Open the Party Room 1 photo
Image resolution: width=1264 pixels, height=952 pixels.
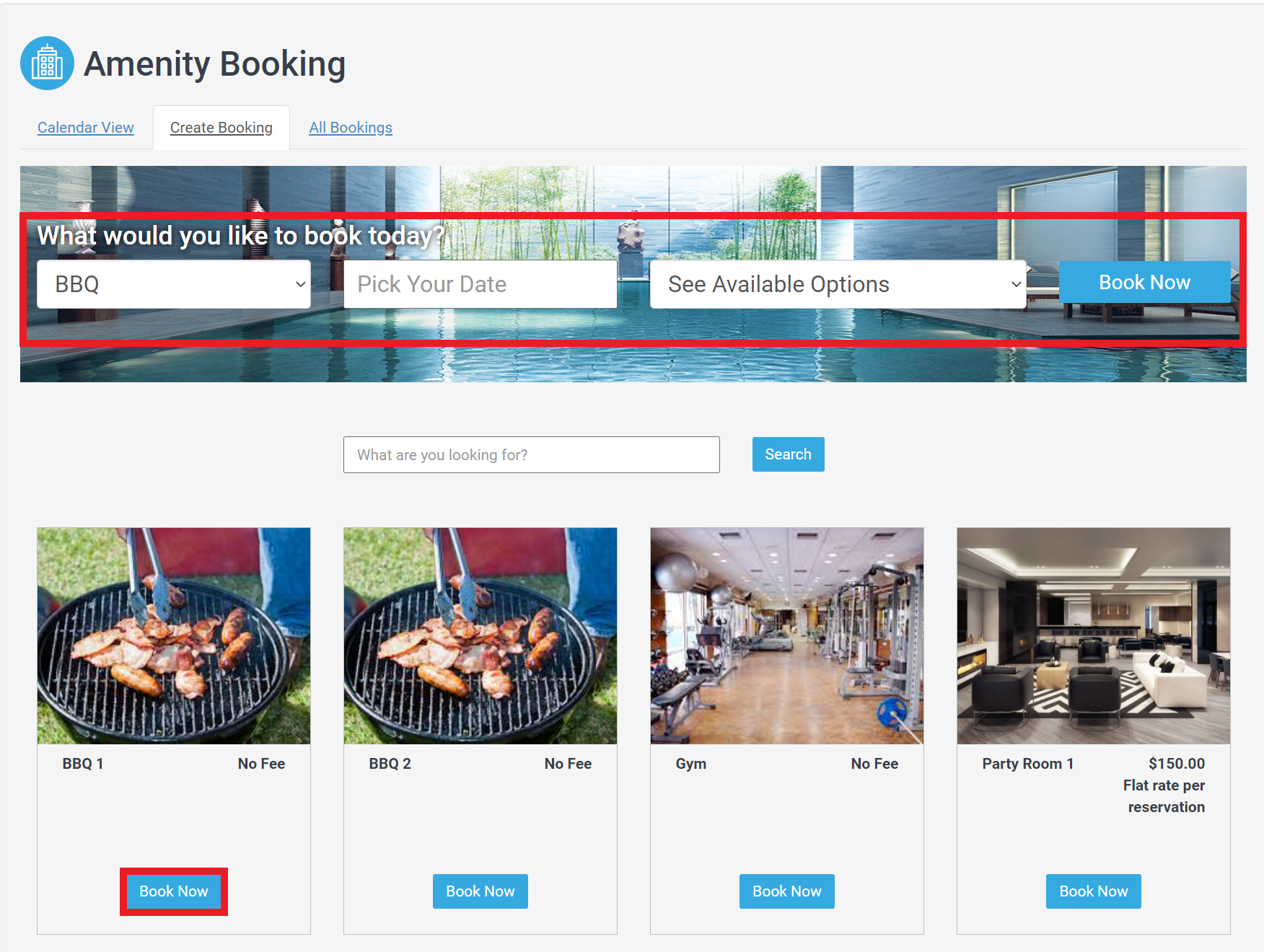pyautogui.click(x=1094, y=636)
